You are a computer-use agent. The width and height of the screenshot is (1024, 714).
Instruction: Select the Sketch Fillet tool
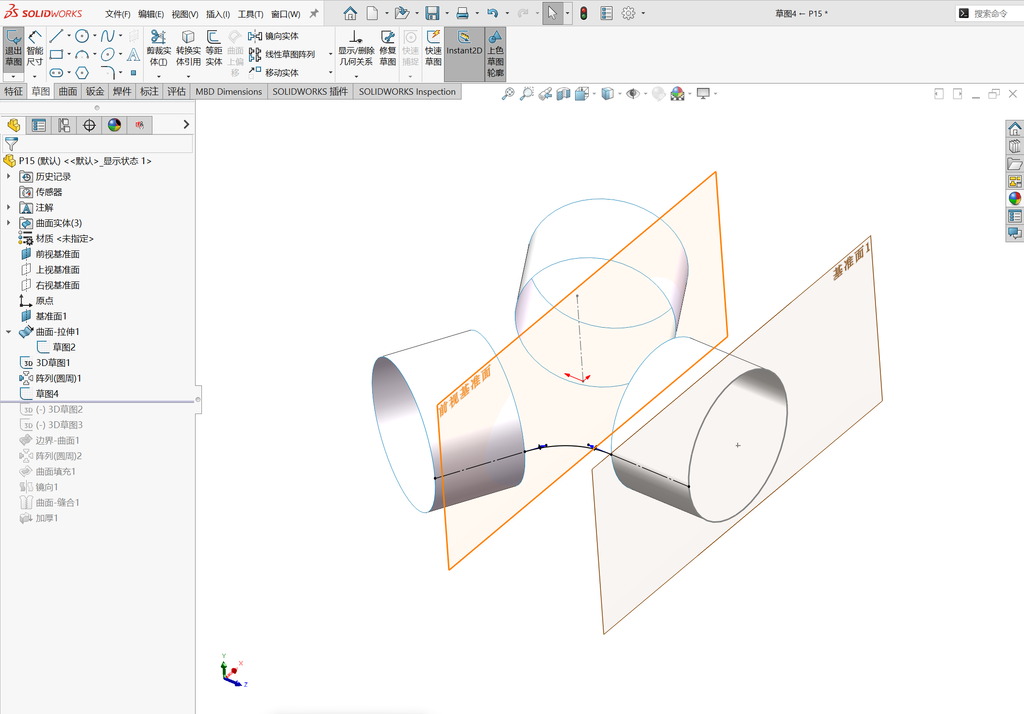click(108, 73)
